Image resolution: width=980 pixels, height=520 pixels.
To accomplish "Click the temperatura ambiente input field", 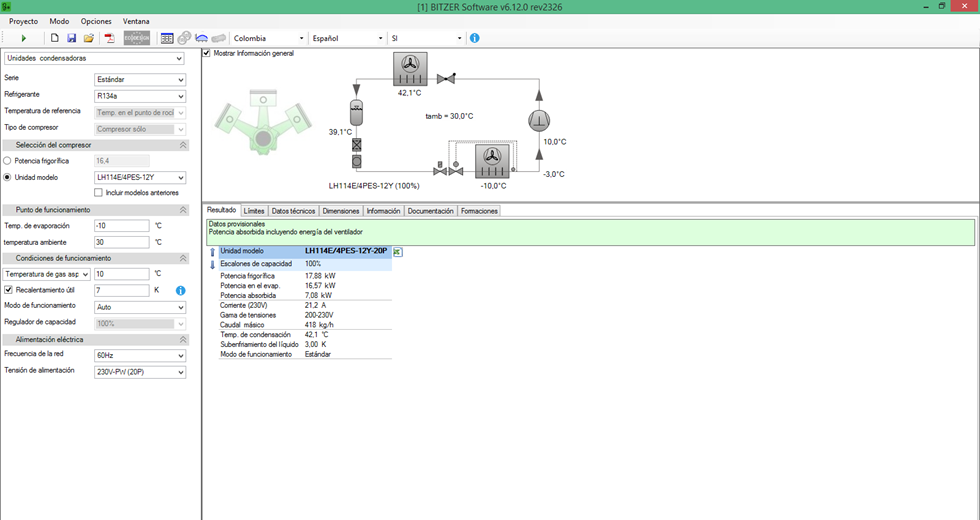I will click(122, 242).
